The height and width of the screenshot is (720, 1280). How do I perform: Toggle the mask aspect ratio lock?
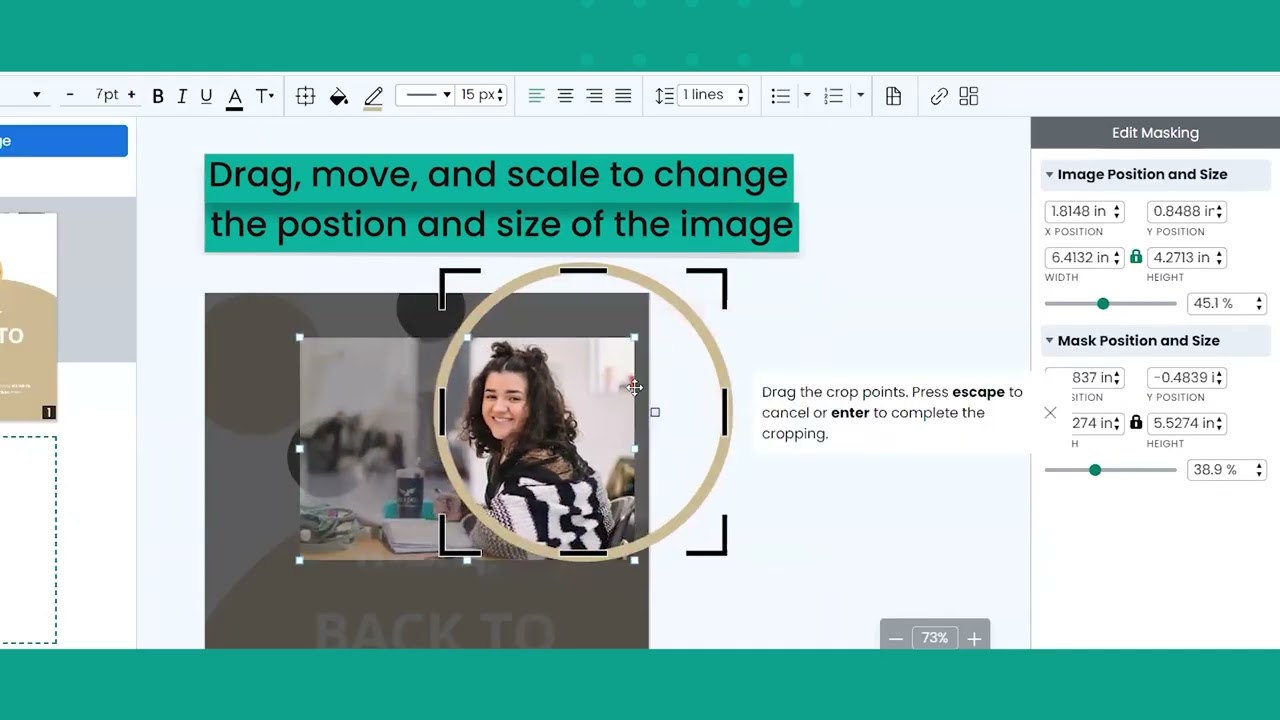pyautogui.click(x=1136, y=423)
